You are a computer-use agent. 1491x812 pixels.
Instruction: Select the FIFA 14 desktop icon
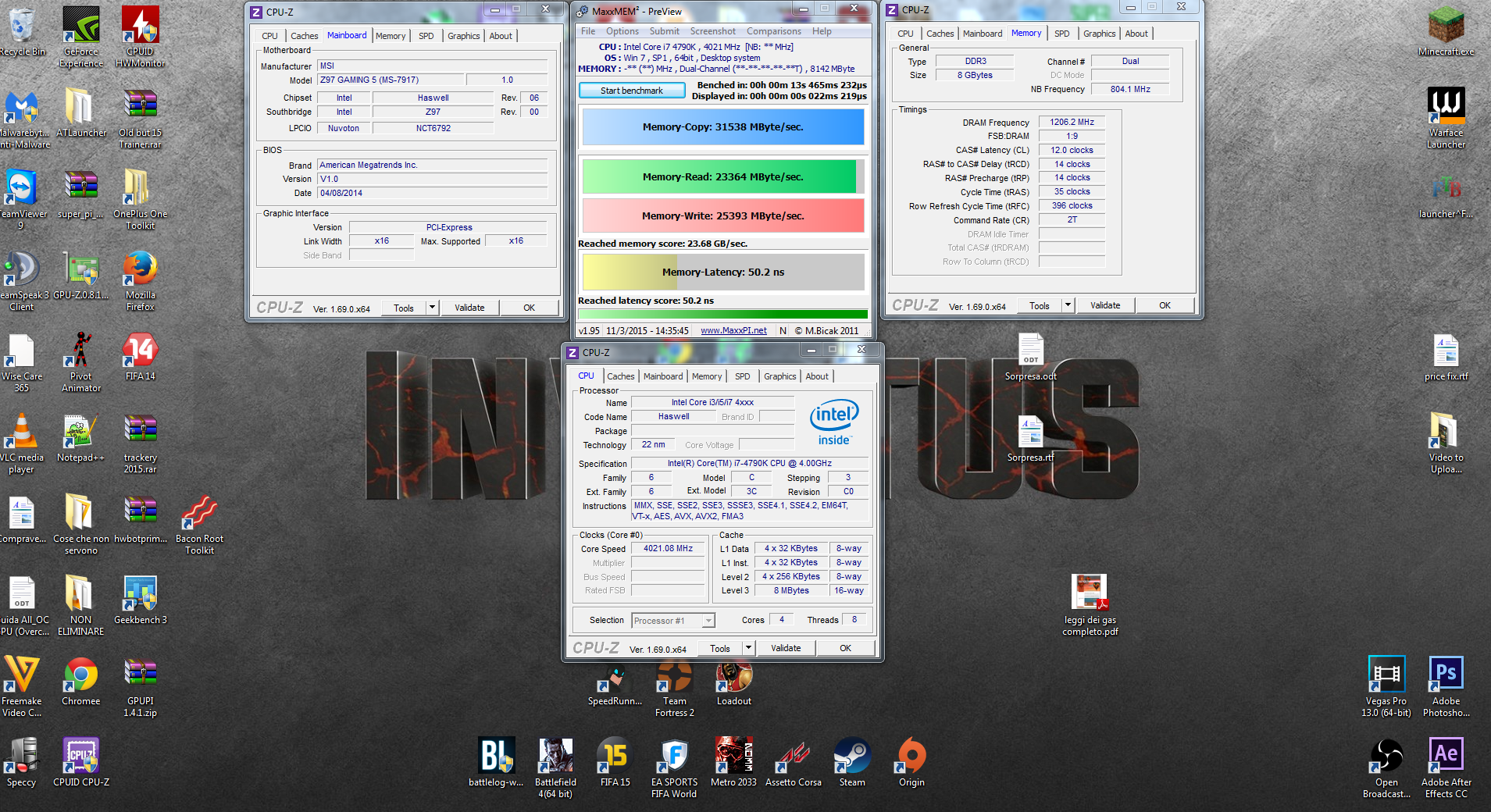pyautogui.click(x=141, y=356)
